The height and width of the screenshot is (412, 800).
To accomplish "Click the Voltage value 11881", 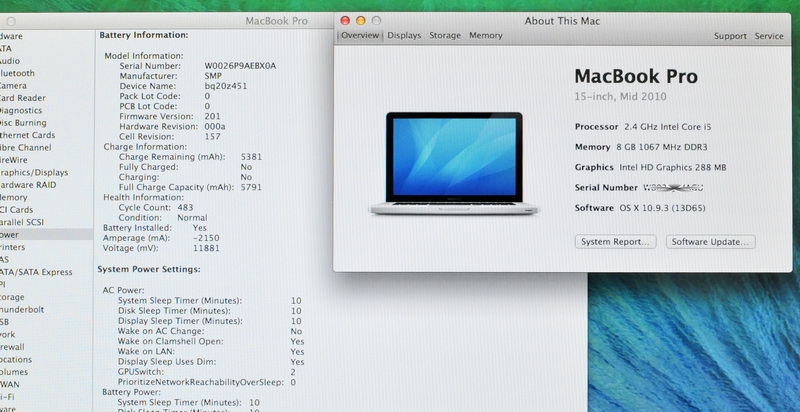I will pos(206,248).
